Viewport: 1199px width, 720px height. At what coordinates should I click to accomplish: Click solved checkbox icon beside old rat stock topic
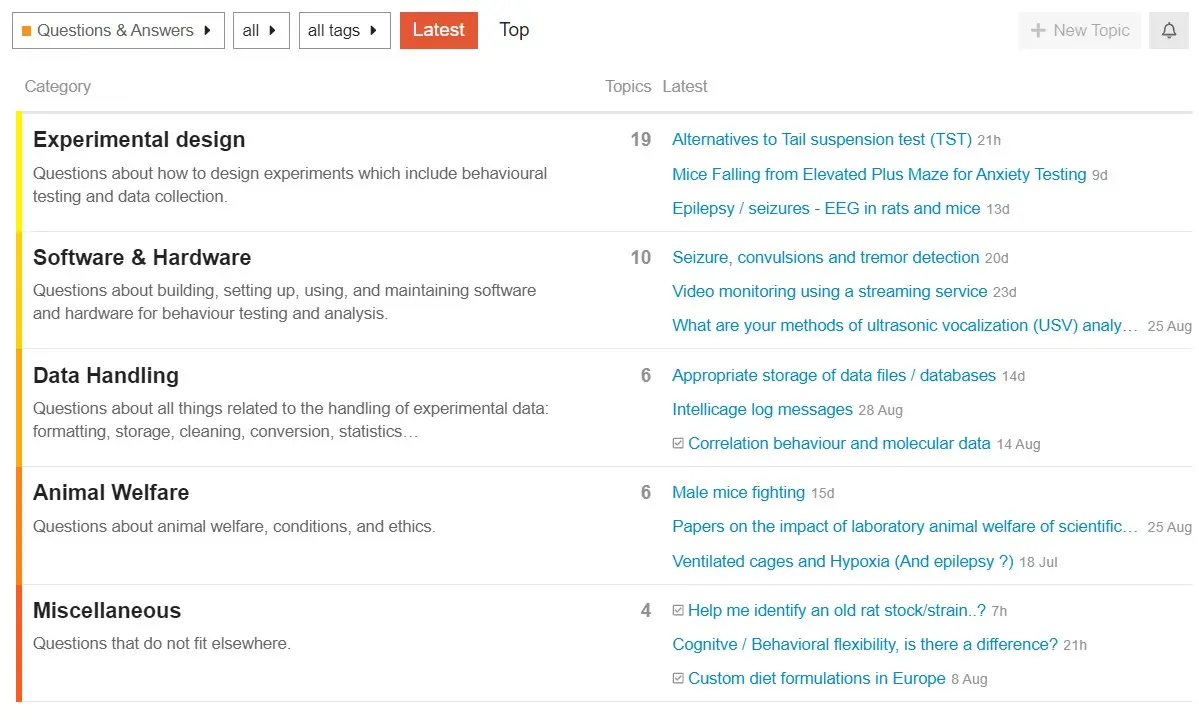(678, 611)
